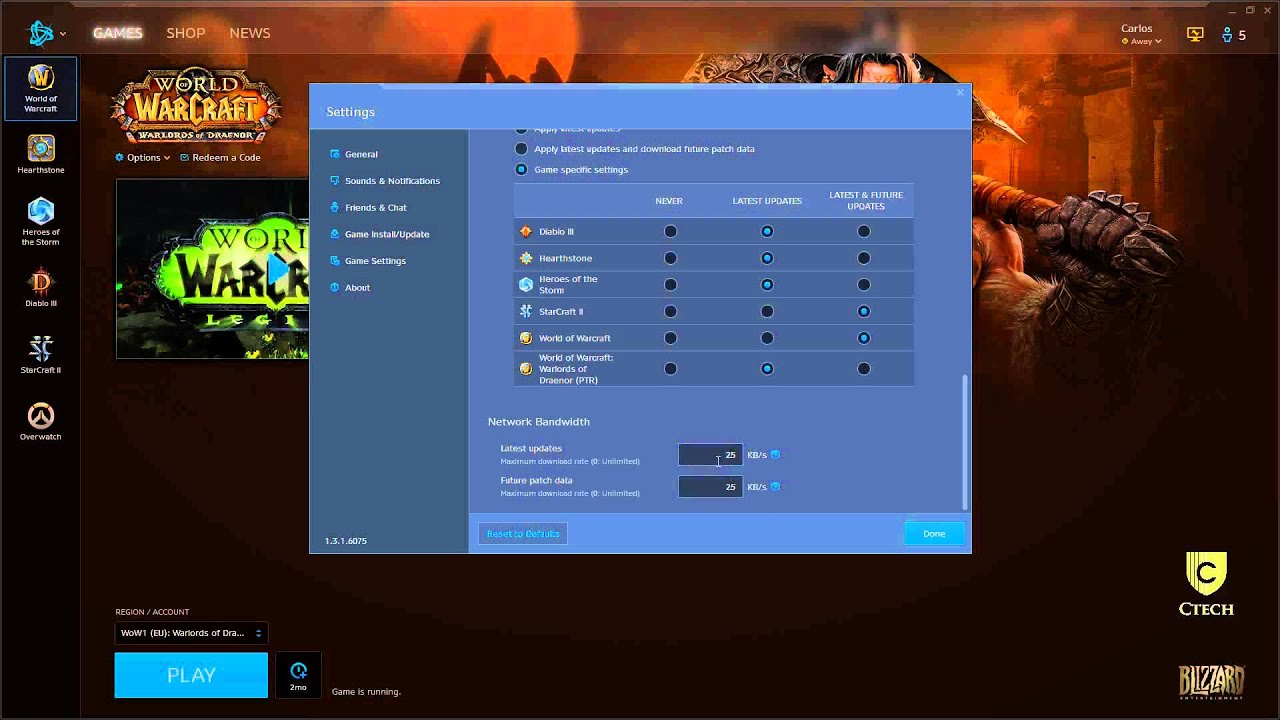Click the World of Warcraft Warlords logo
This screenshot has height=720, width=1280.
(x=196, y=105)
